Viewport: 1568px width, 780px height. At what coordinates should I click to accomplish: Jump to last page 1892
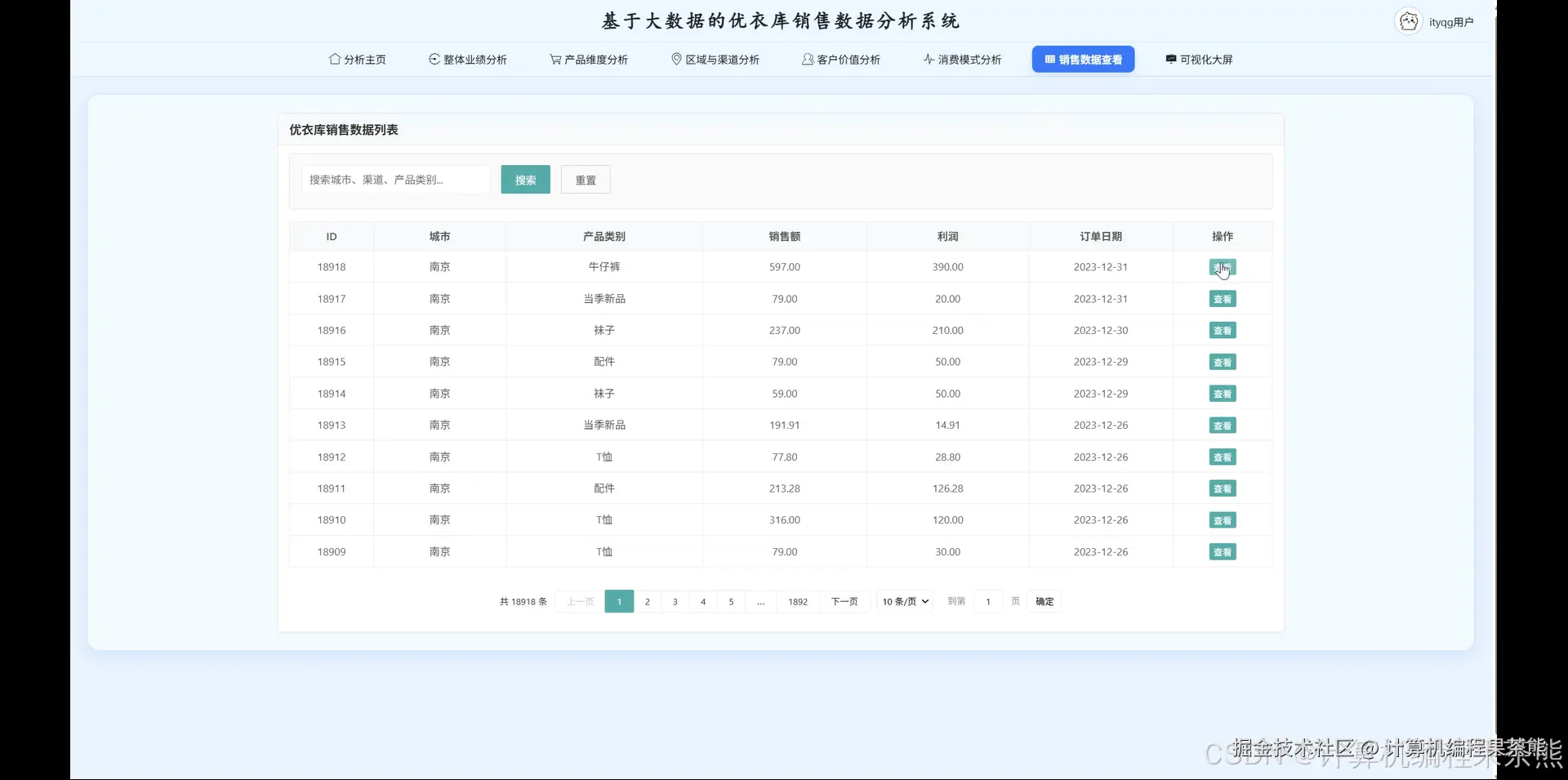point(798,602)
